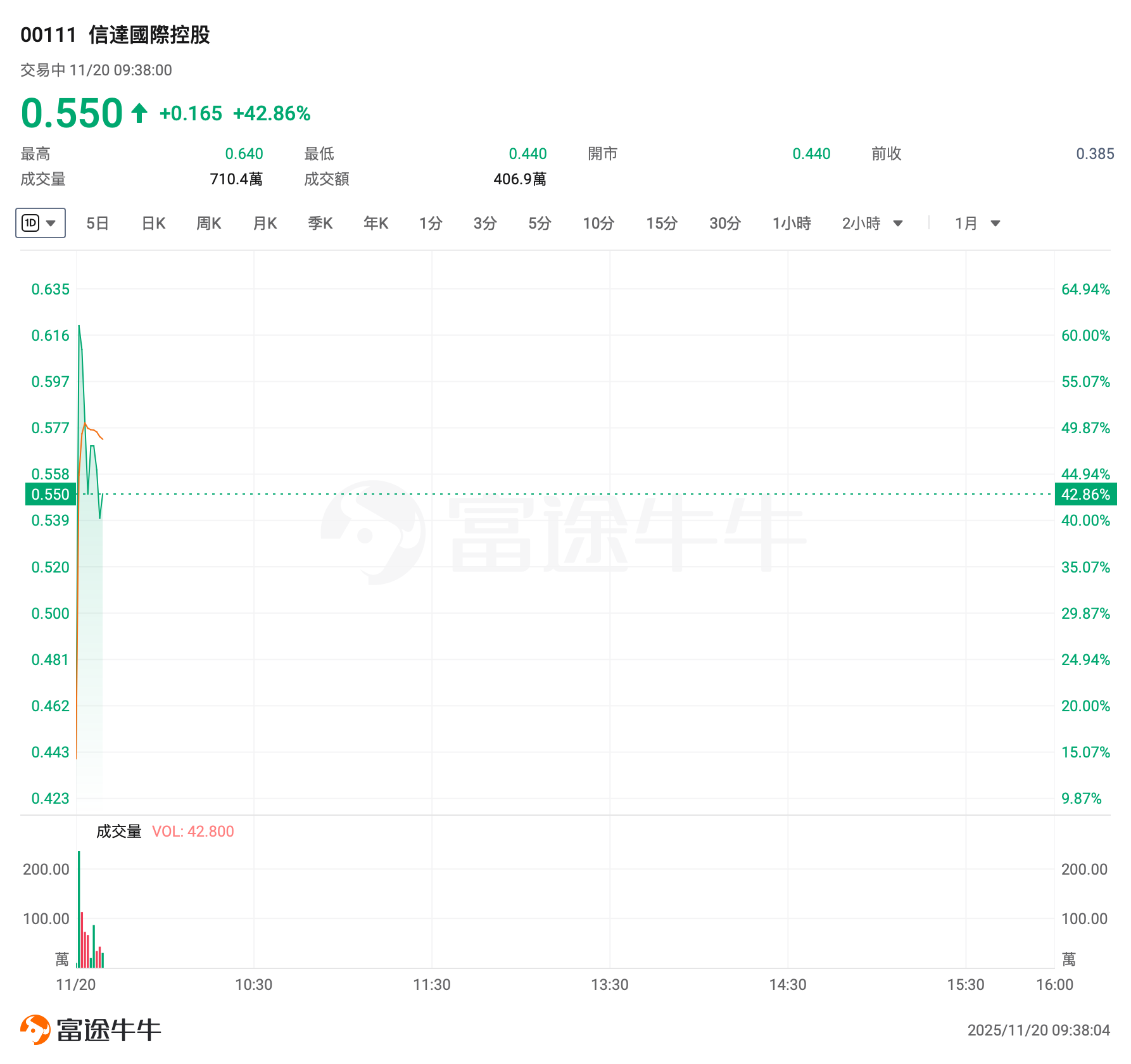Open the 年K yearly chart

point(376,223)
